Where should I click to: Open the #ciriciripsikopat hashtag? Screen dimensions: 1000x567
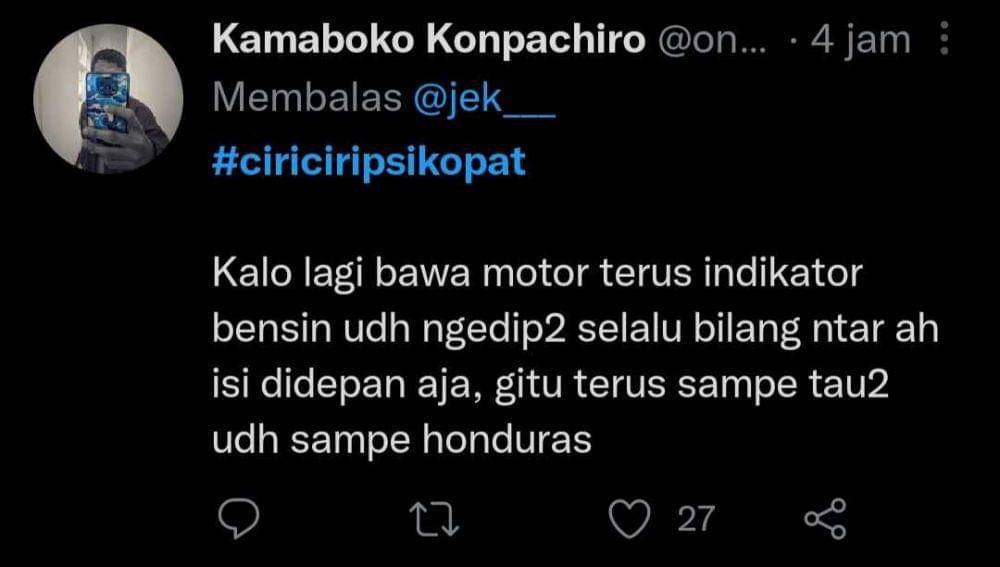(369, 161)
